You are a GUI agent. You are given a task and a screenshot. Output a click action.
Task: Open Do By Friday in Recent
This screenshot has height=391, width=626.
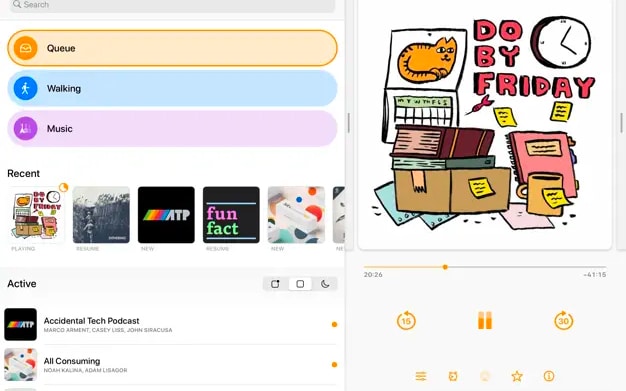pyautogui.click(x=36, y=215)
